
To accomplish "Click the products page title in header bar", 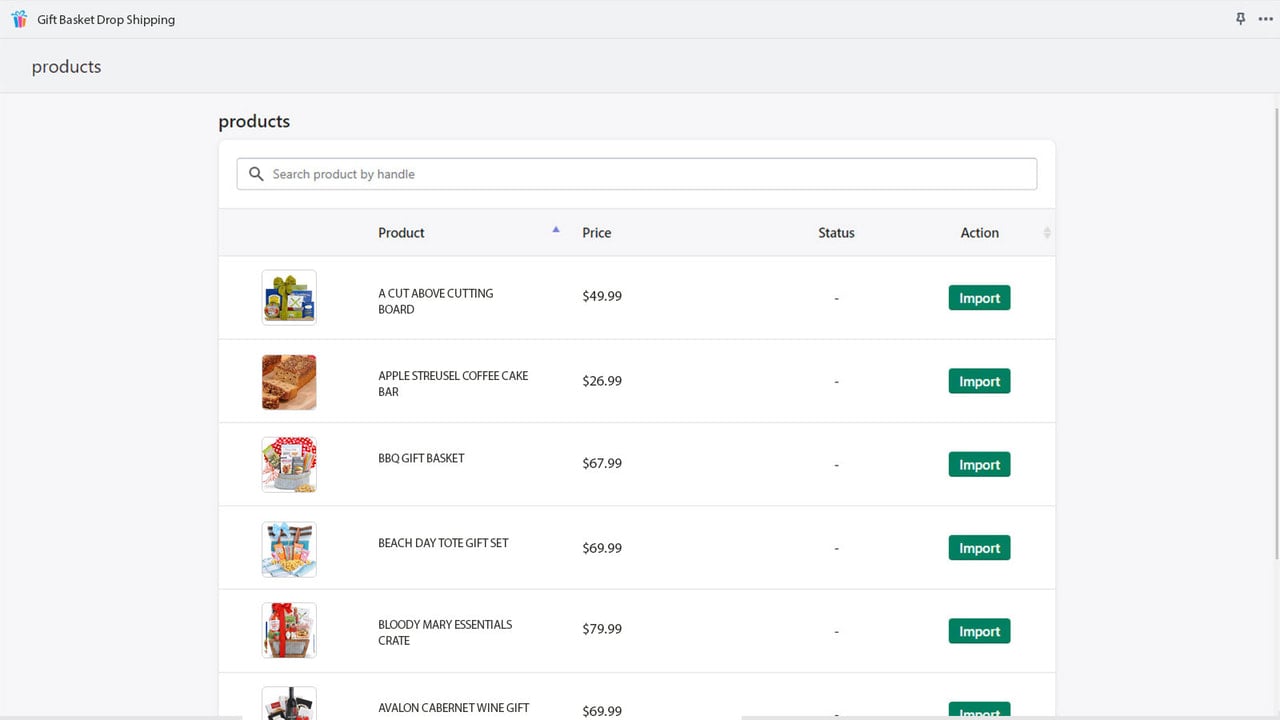I will click(66, 67).
